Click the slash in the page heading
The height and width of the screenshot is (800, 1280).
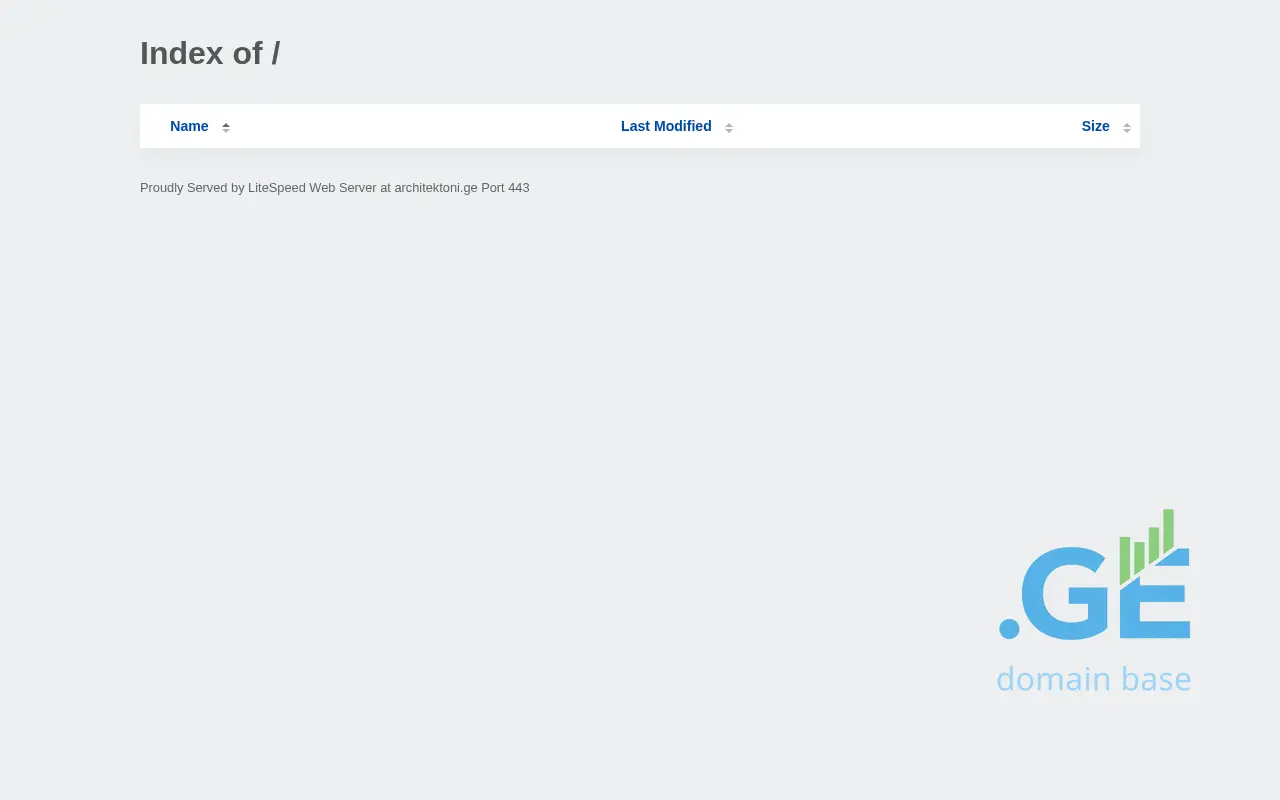[x=275, y=53]
